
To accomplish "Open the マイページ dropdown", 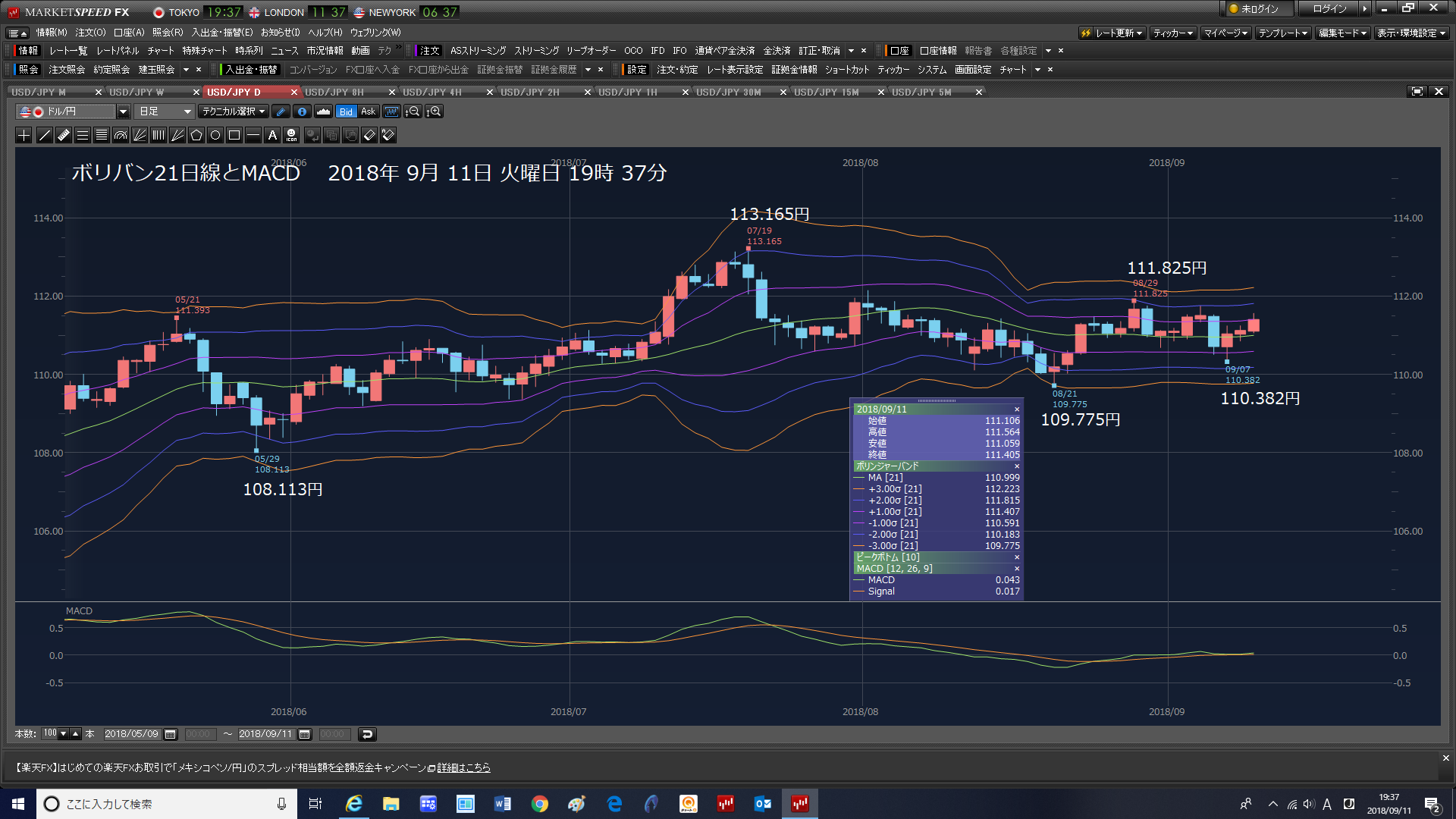I will coord(1226,33).
